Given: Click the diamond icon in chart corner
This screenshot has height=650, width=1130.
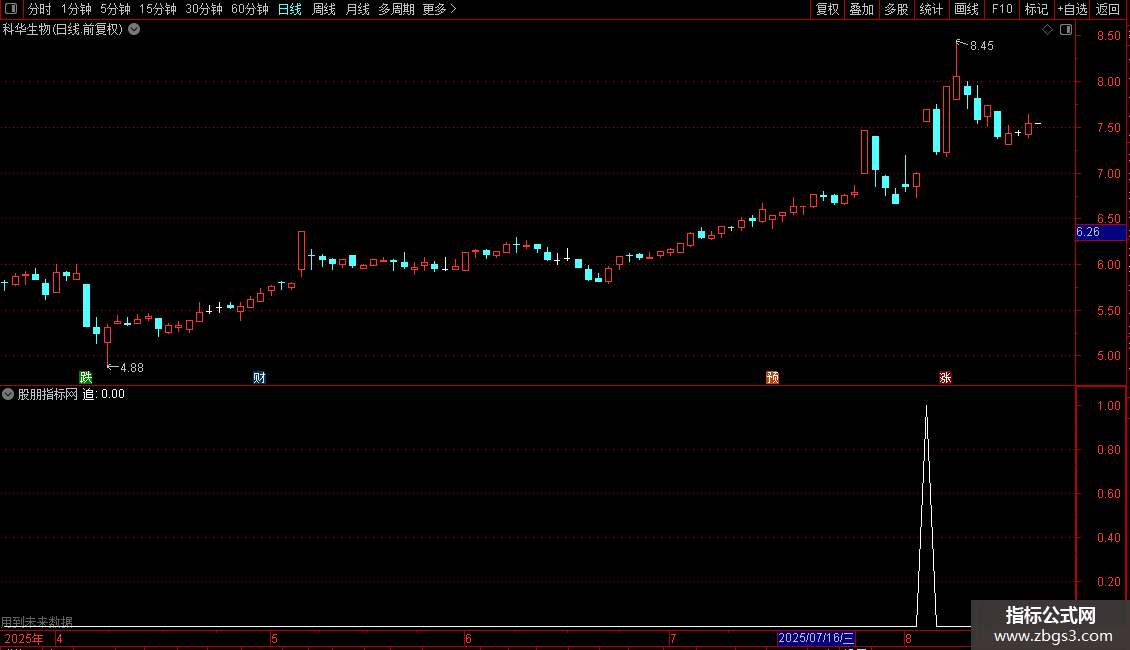Looking at the screenshot, I should click(x=1047, y=30).
